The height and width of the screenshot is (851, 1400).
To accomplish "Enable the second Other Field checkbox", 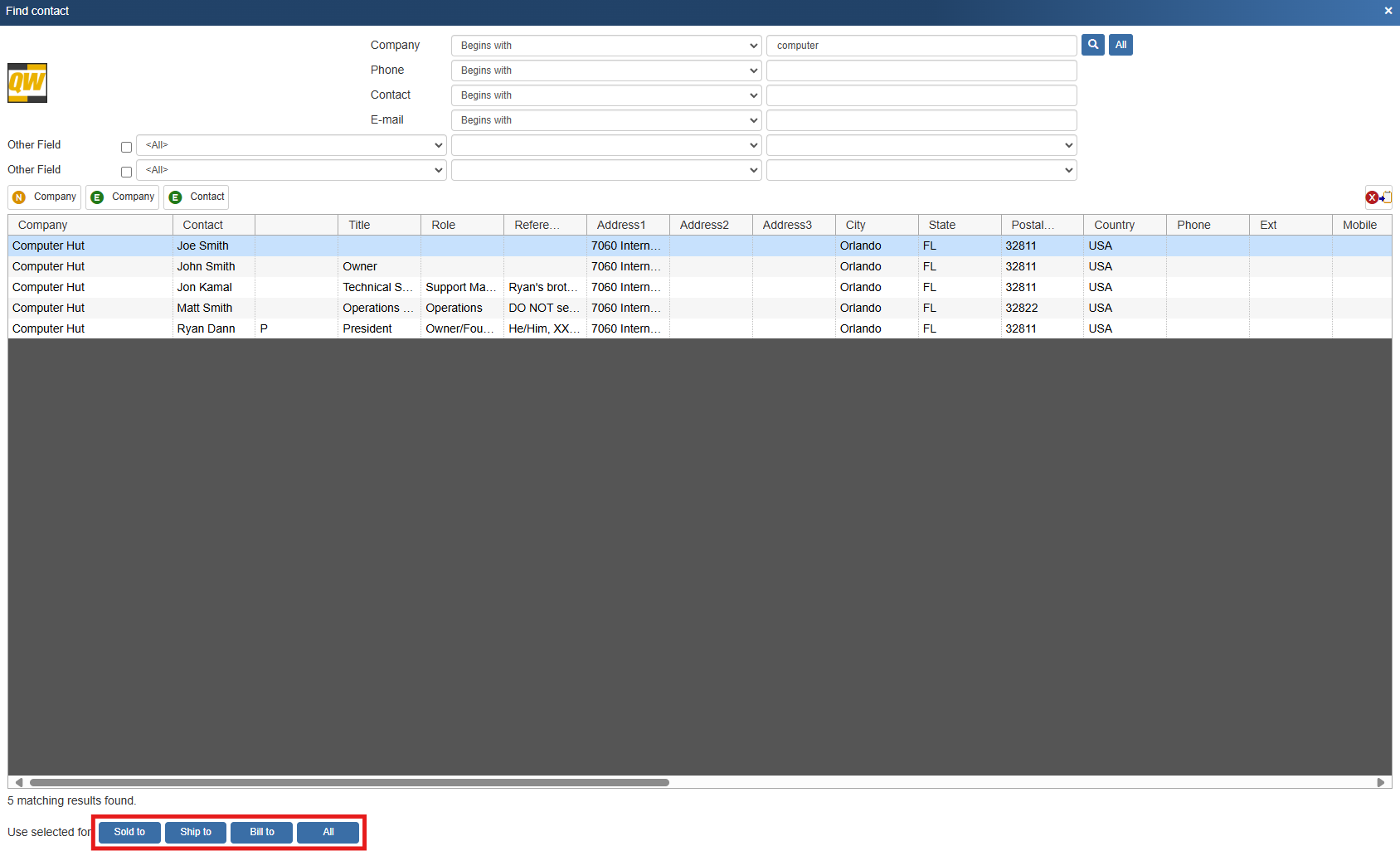I will click(126, 173).
